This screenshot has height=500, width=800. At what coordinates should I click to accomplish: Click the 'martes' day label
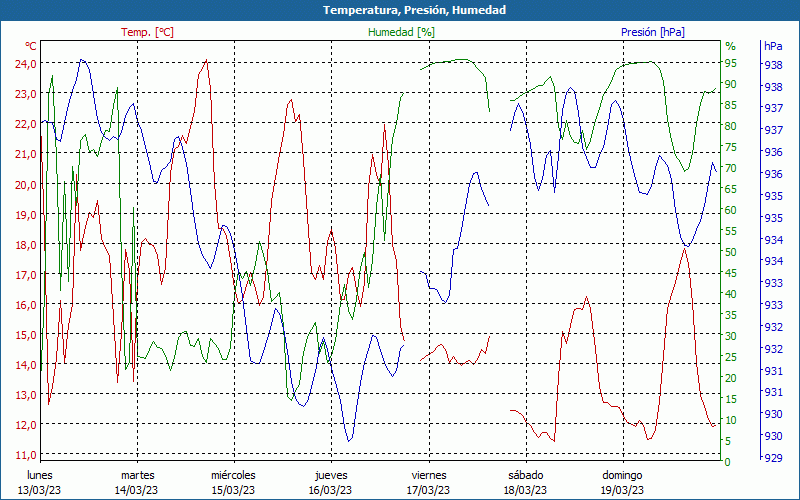point(137,475)
